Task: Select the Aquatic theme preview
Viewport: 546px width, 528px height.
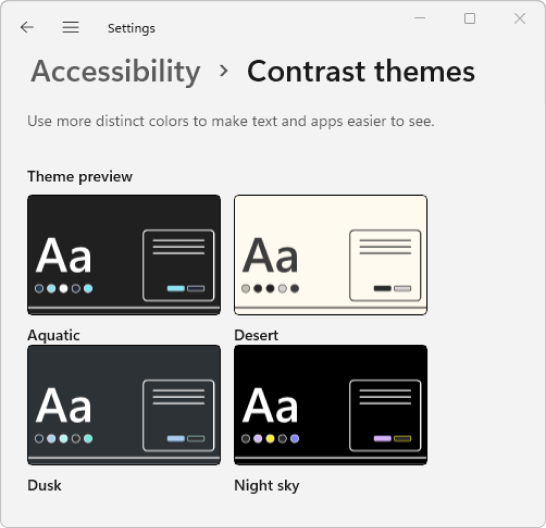Action: tap(124, 255)
